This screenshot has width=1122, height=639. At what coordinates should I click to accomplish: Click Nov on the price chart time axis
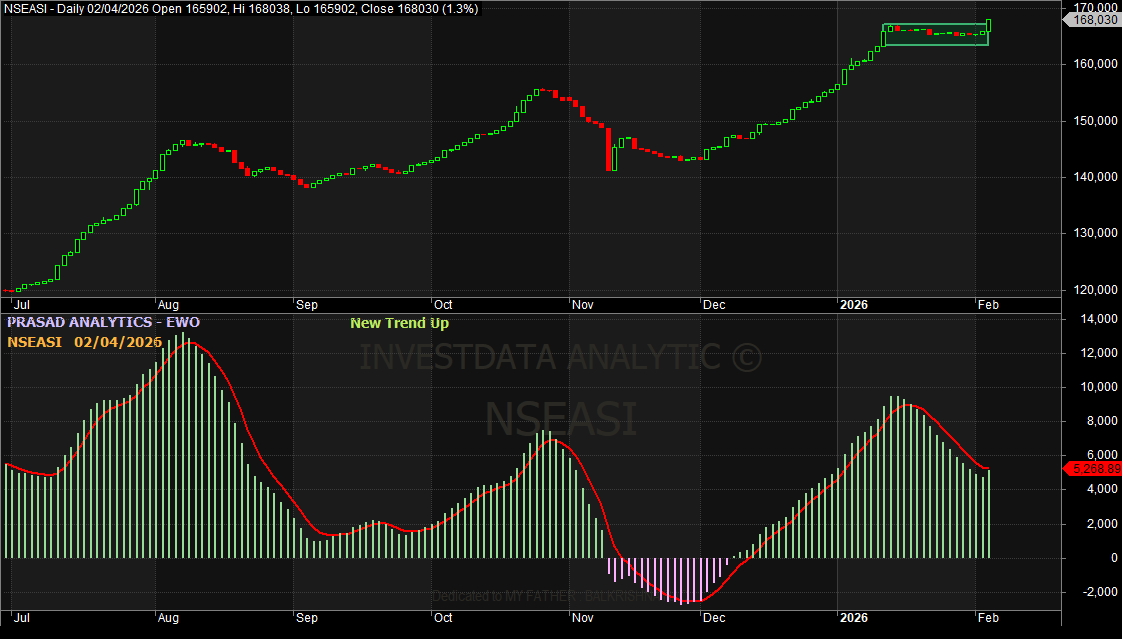point(581,303)
